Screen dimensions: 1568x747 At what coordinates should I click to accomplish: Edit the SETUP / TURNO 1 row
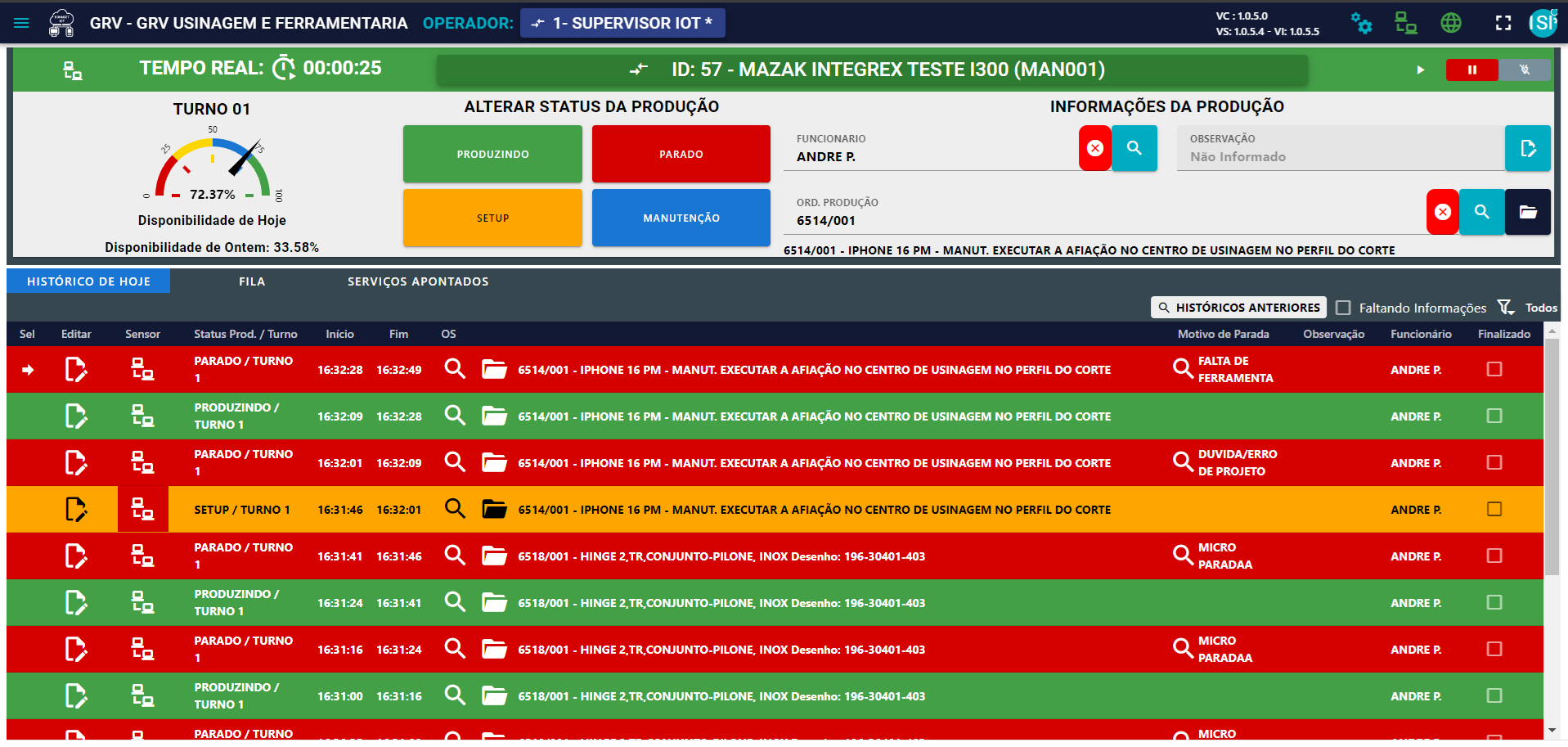pyautogui.click(x=75, y=510)
